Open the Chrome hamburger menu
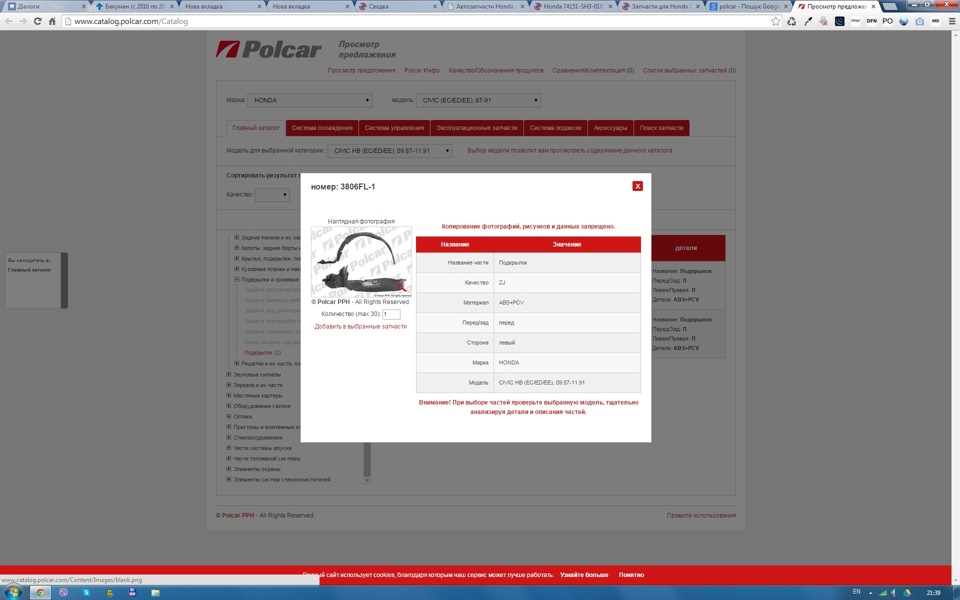This screenshot has width=960, height=600. coord(951,21)
